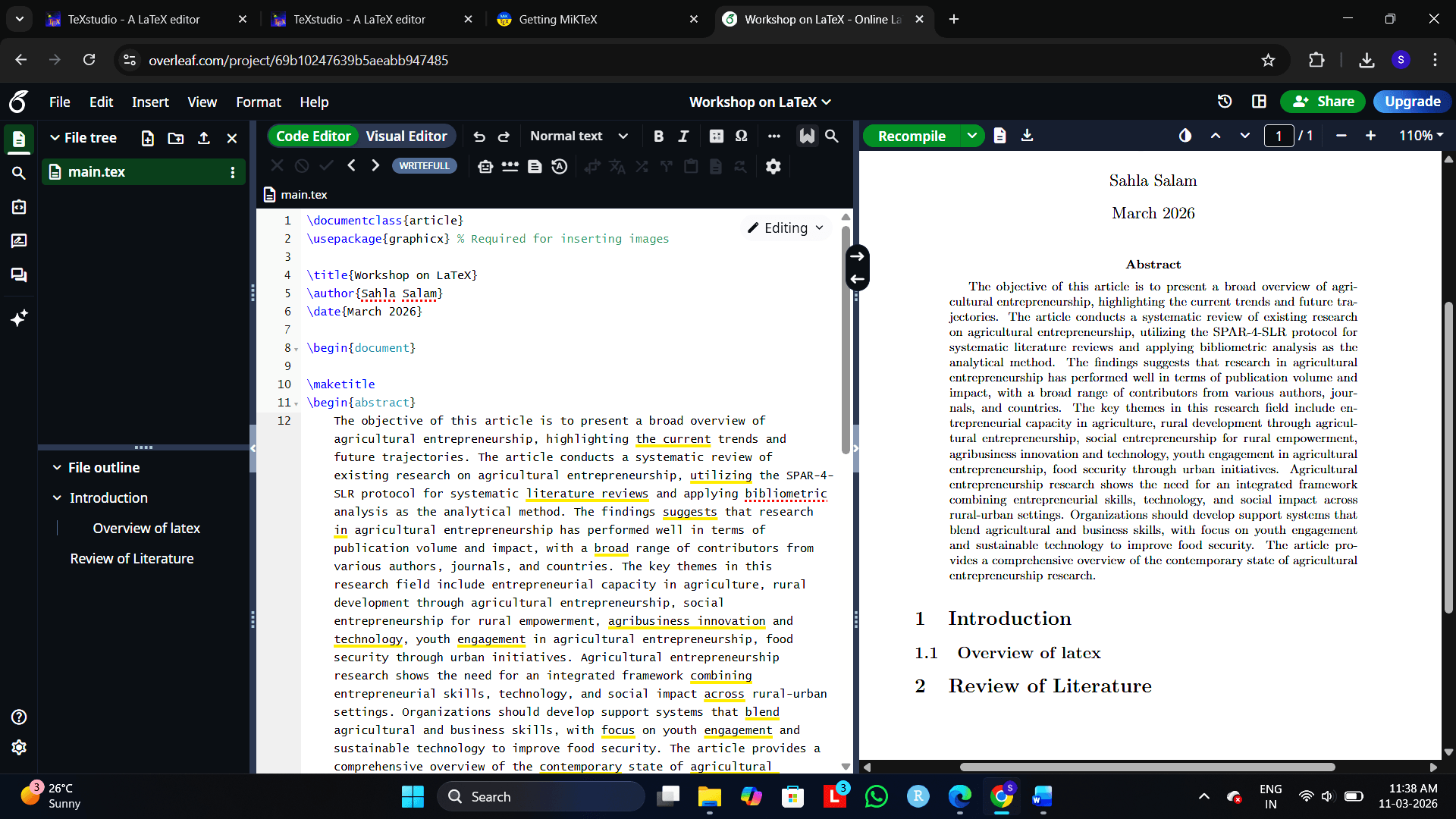Screen dimensions: 1456x819
Task: Open the Format menu
Action: (x=258, y=102)
